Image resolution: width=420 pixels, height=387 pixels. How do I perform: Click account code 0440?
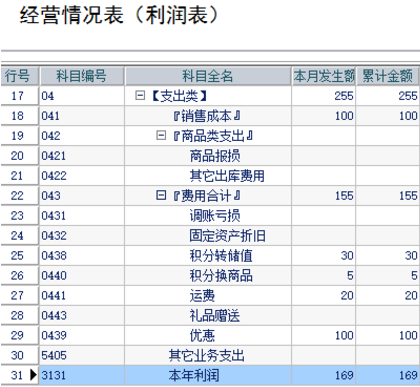click(54, 276)
